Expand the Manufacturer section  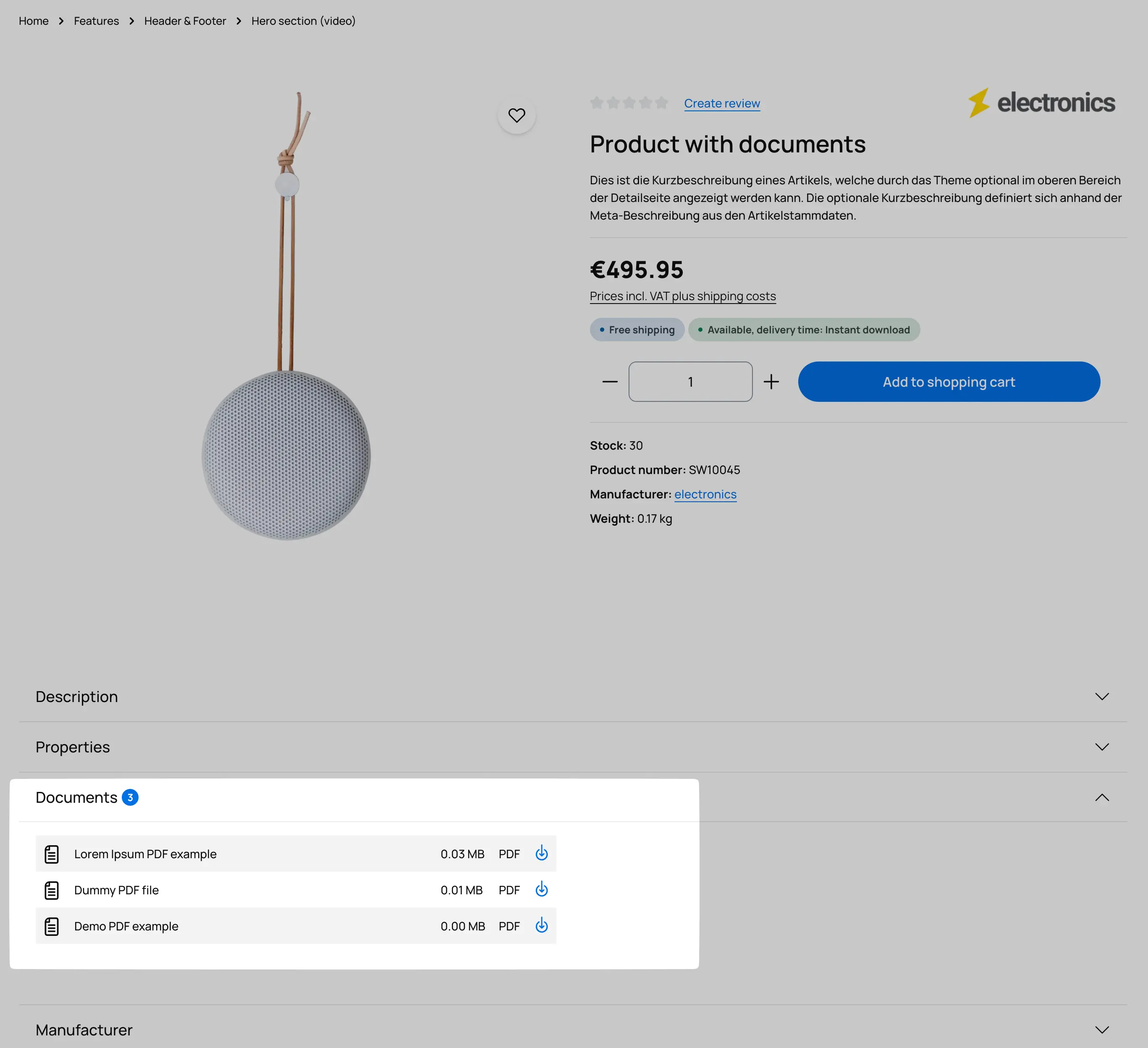click(573, 1030)
